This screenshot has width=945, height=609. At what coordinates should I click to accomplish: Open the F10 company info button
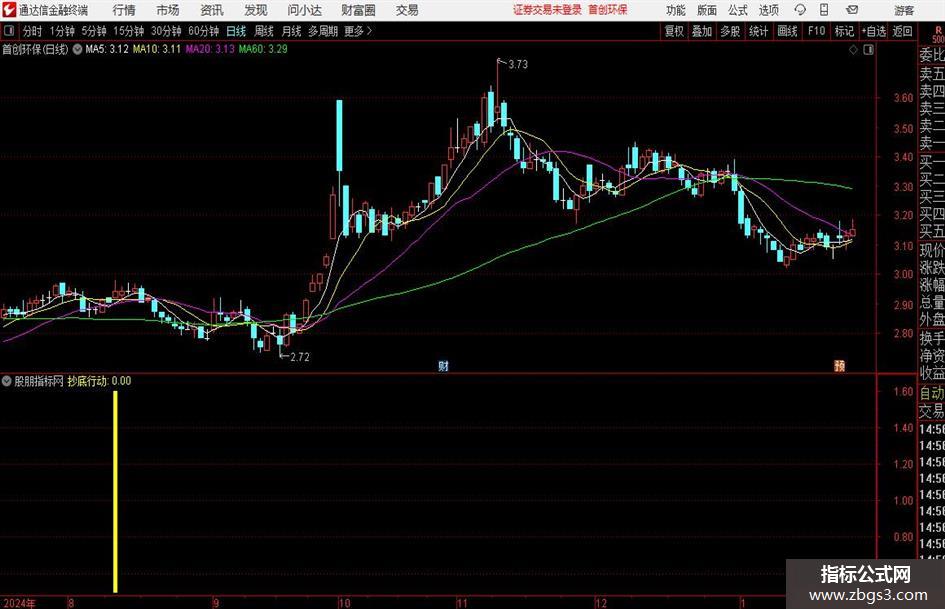(816, 31)
